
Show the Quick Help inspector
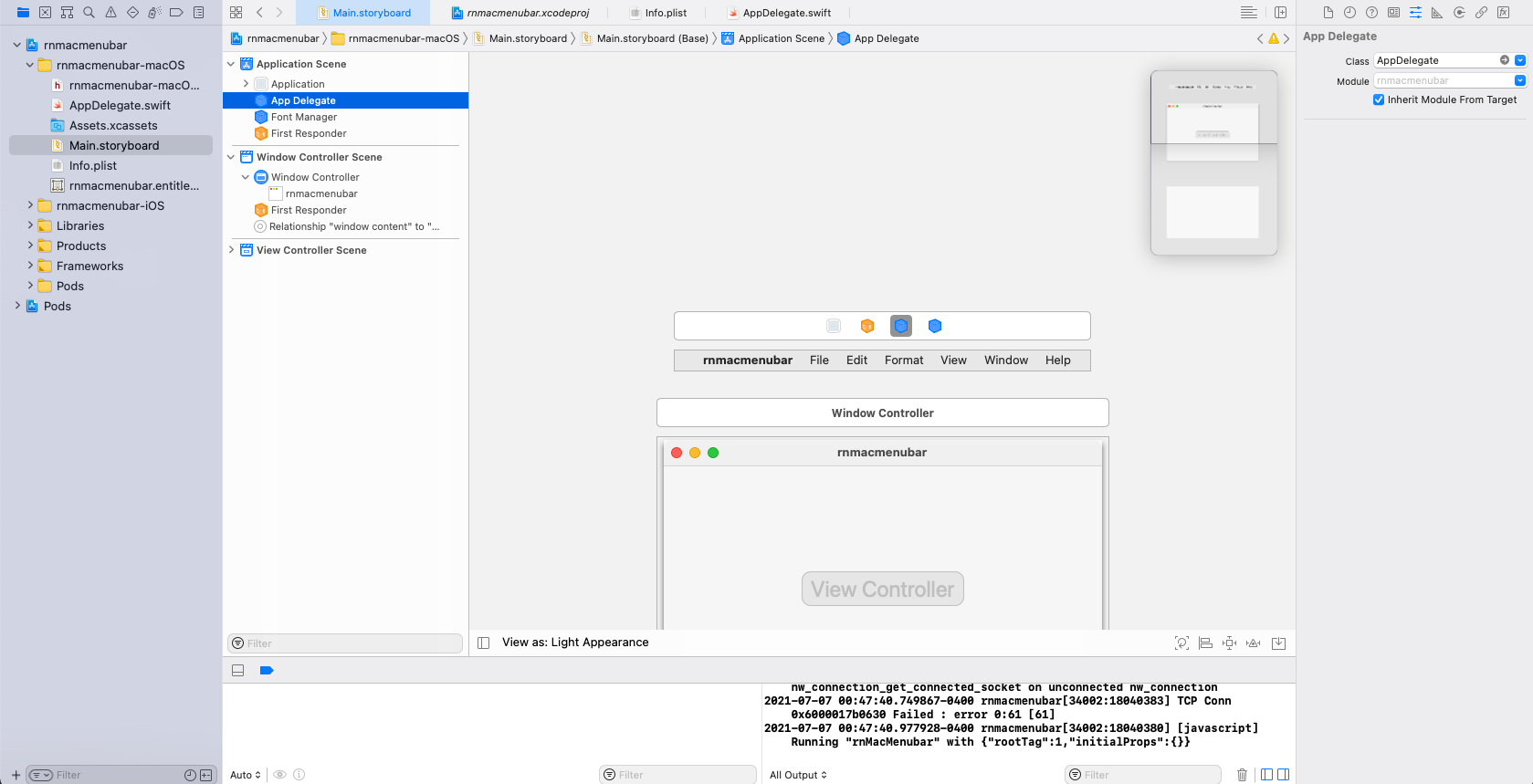pos(1371,13)
